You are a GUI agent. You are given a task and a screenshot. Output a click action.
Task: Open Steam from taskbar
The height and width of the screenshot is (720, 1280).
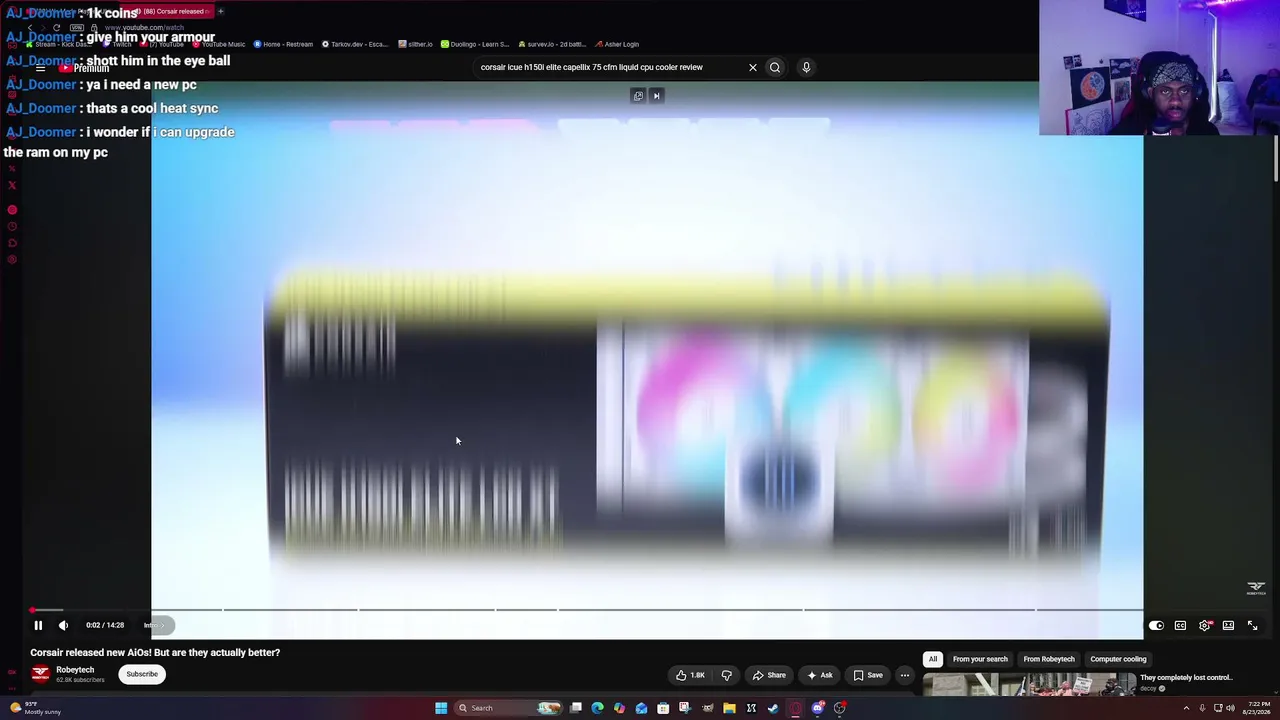[773, 708]
